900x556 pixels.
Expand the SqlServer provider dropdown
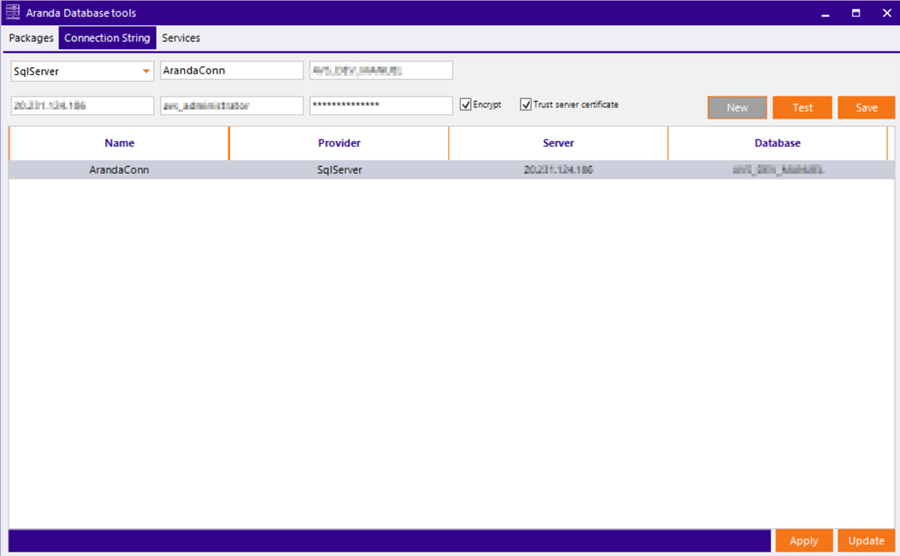[x=146, y=71]
